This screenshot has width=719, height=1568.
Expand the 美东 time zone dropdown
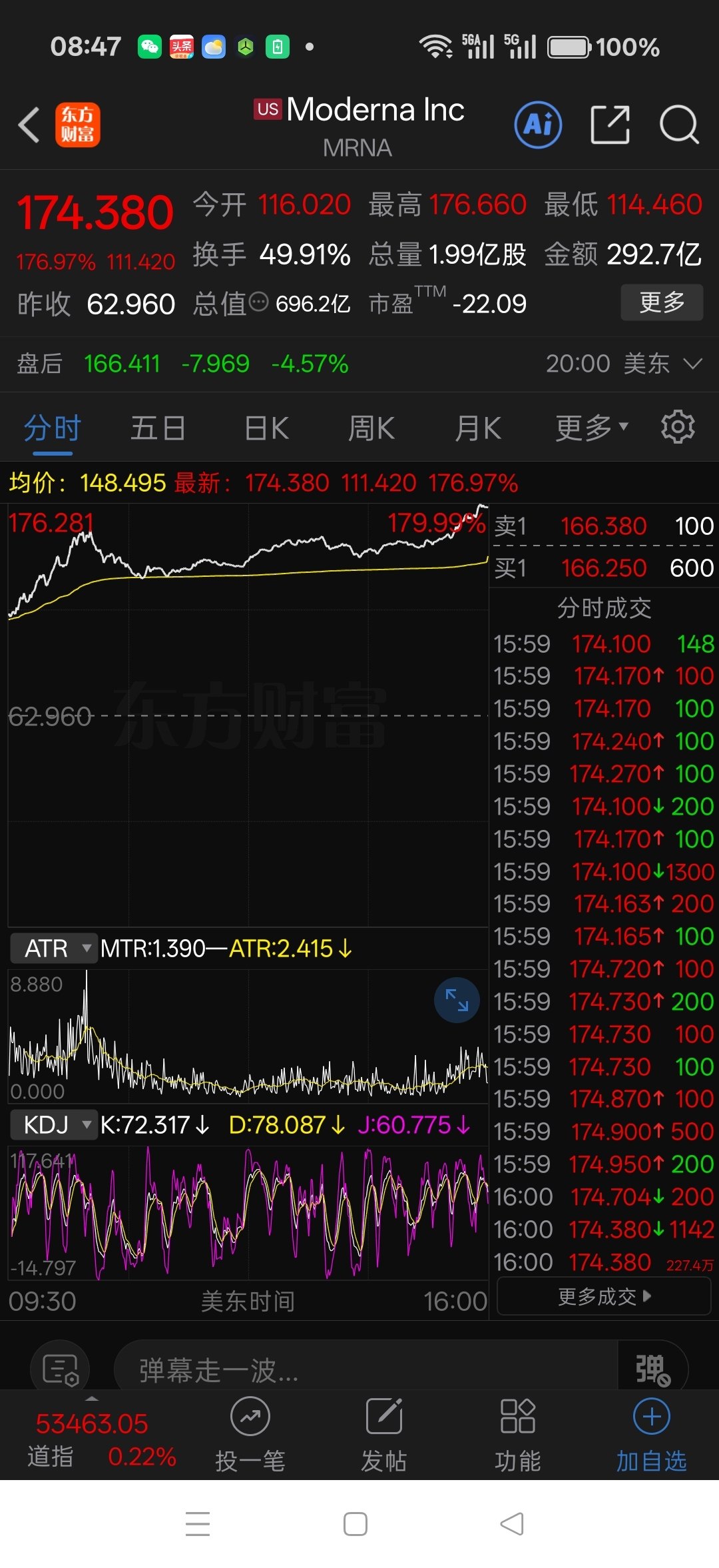coord(662,364)
